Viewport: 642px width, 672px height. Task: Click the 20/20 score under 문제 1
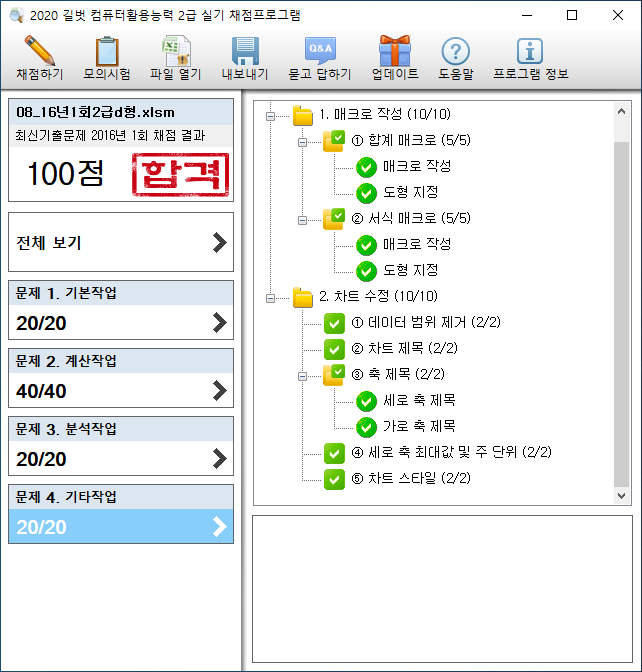pyautogui.click(x=41, y=323)
